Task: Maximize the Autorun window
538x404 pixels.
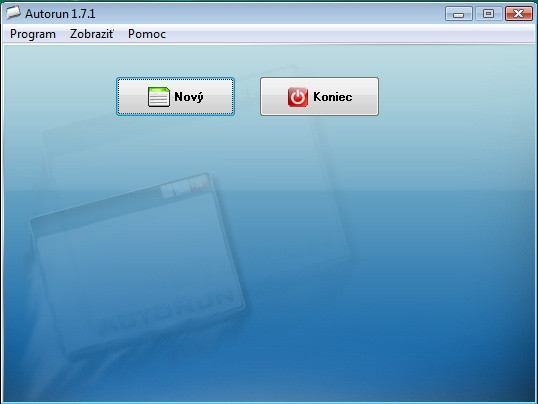Action: point(489,14)
